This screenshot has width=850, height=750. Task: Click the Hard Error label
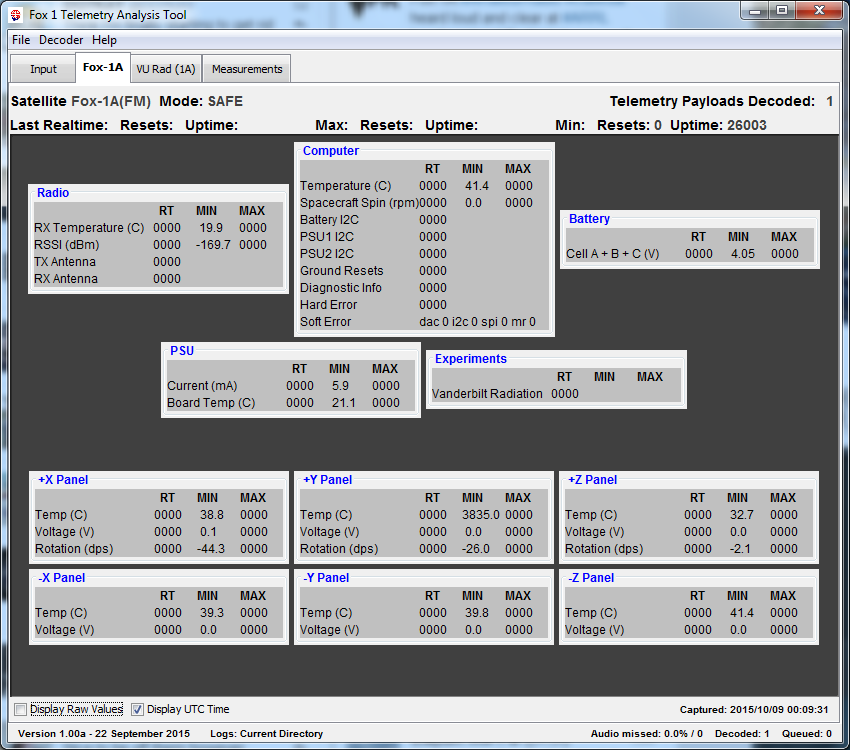(x=329, y=305)
